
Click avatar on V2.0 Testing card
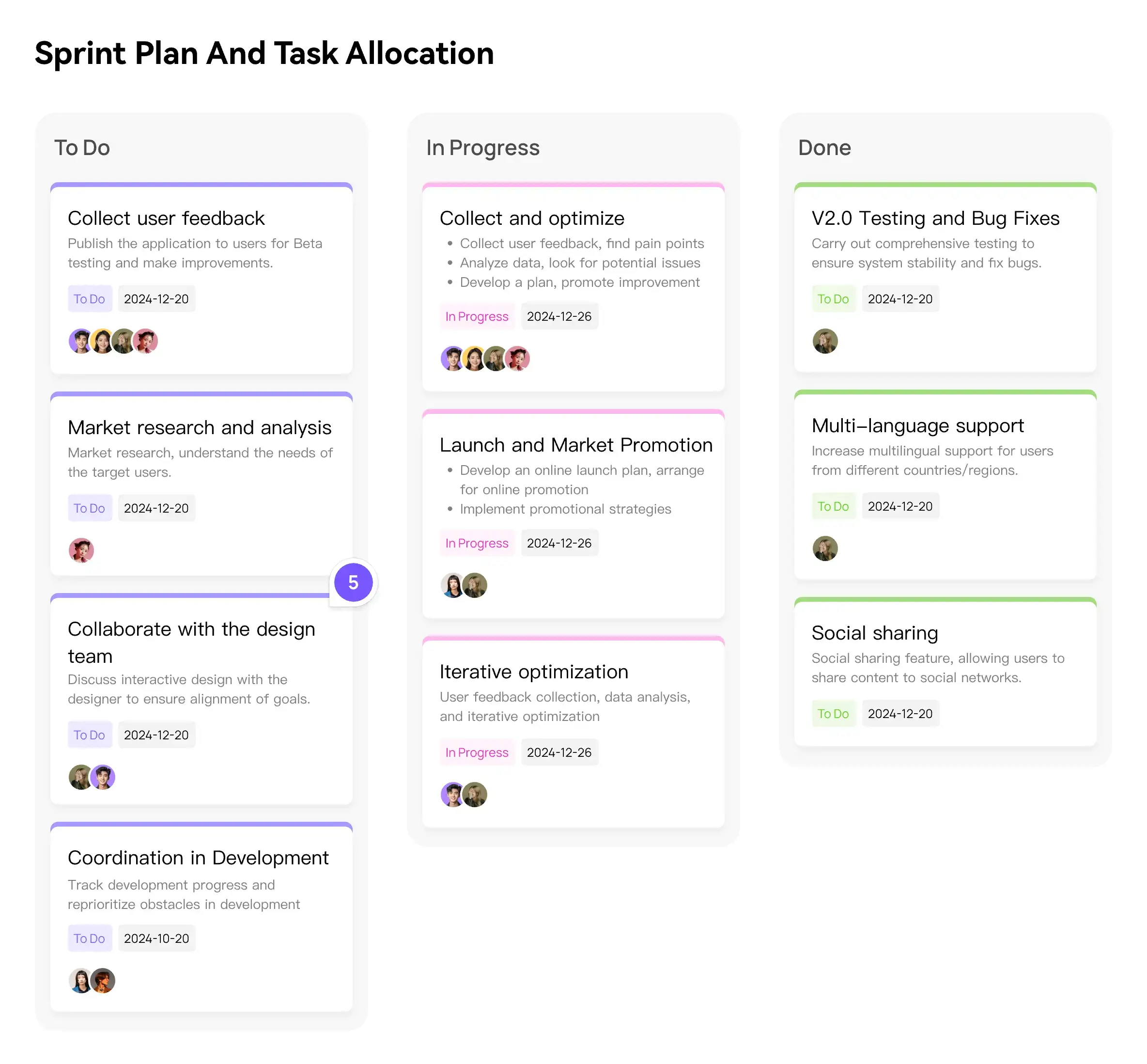point(825,341)
